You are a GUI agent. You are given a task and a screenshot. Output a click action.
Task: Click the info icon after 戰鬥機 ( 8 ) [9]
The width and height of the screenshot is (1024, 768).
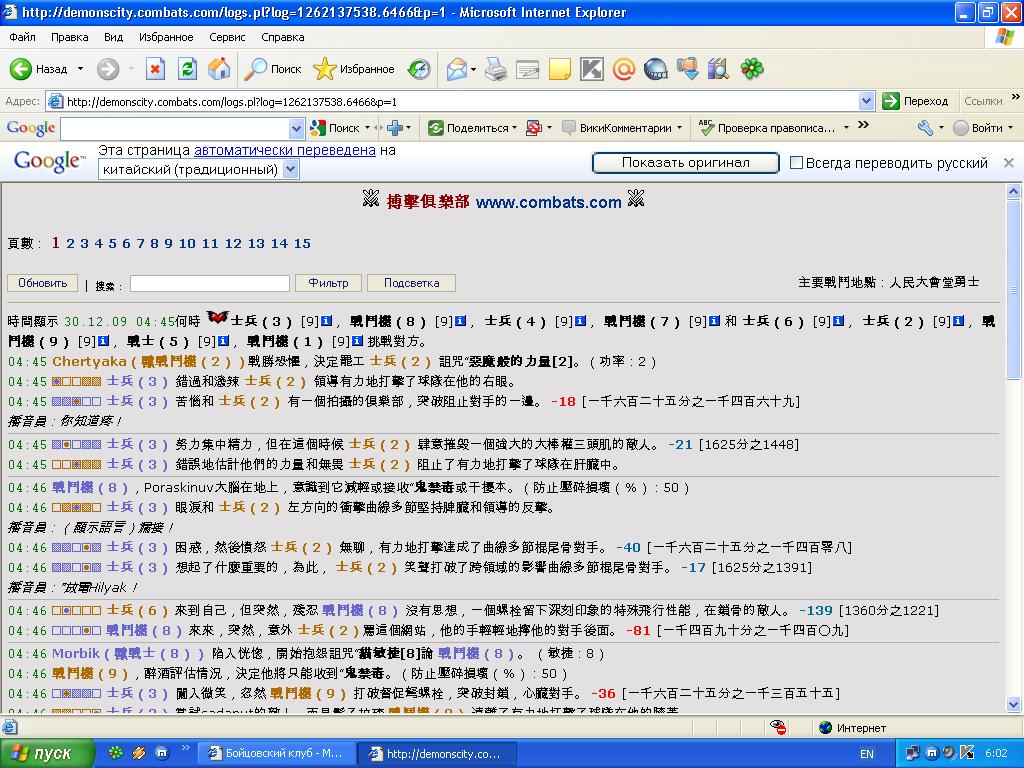pyautogui.click(x=460, y=321)
